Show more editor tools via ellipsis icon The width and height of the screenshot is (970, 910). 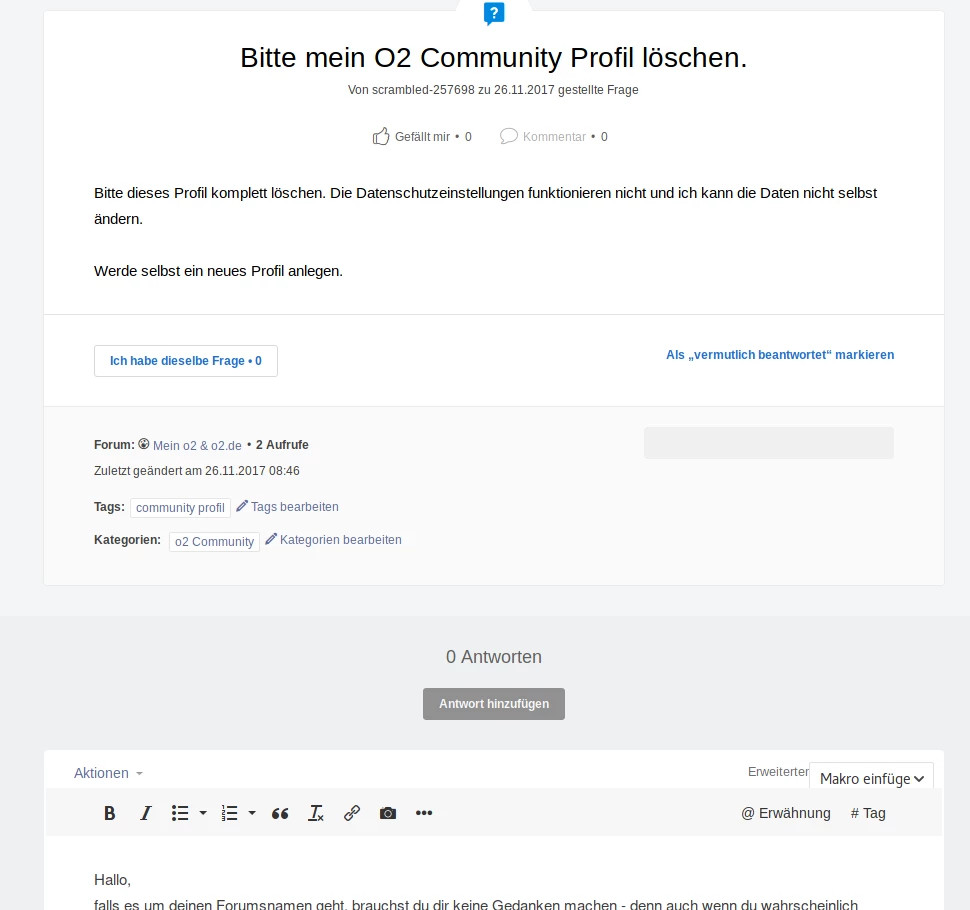point(424,813)
